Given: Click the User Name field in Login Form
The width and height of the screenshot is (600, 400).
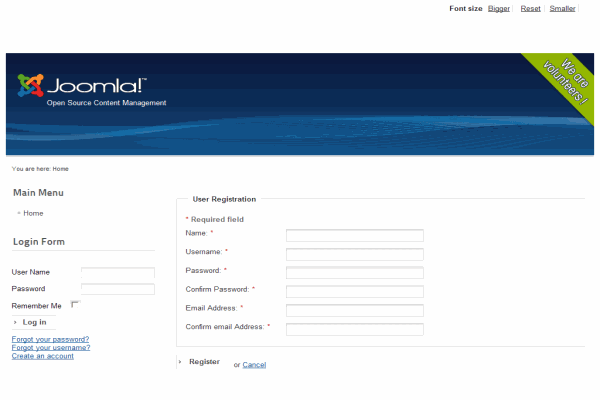Looking at the screenshot, I should (x=118, y=272).
